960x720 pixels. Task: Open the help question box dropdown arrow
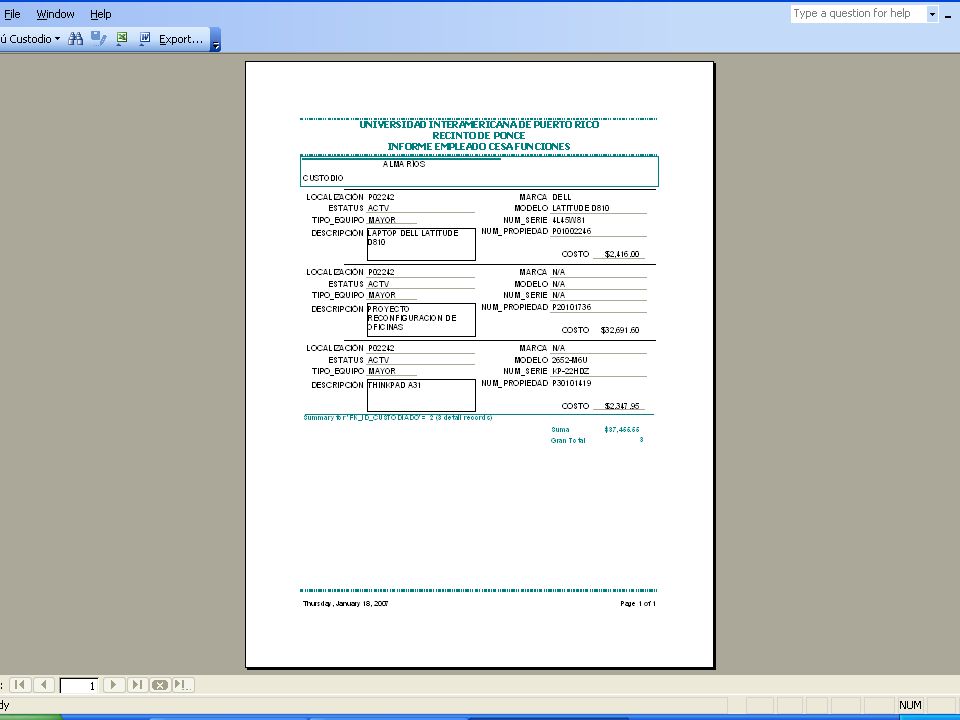click(932, 13)
